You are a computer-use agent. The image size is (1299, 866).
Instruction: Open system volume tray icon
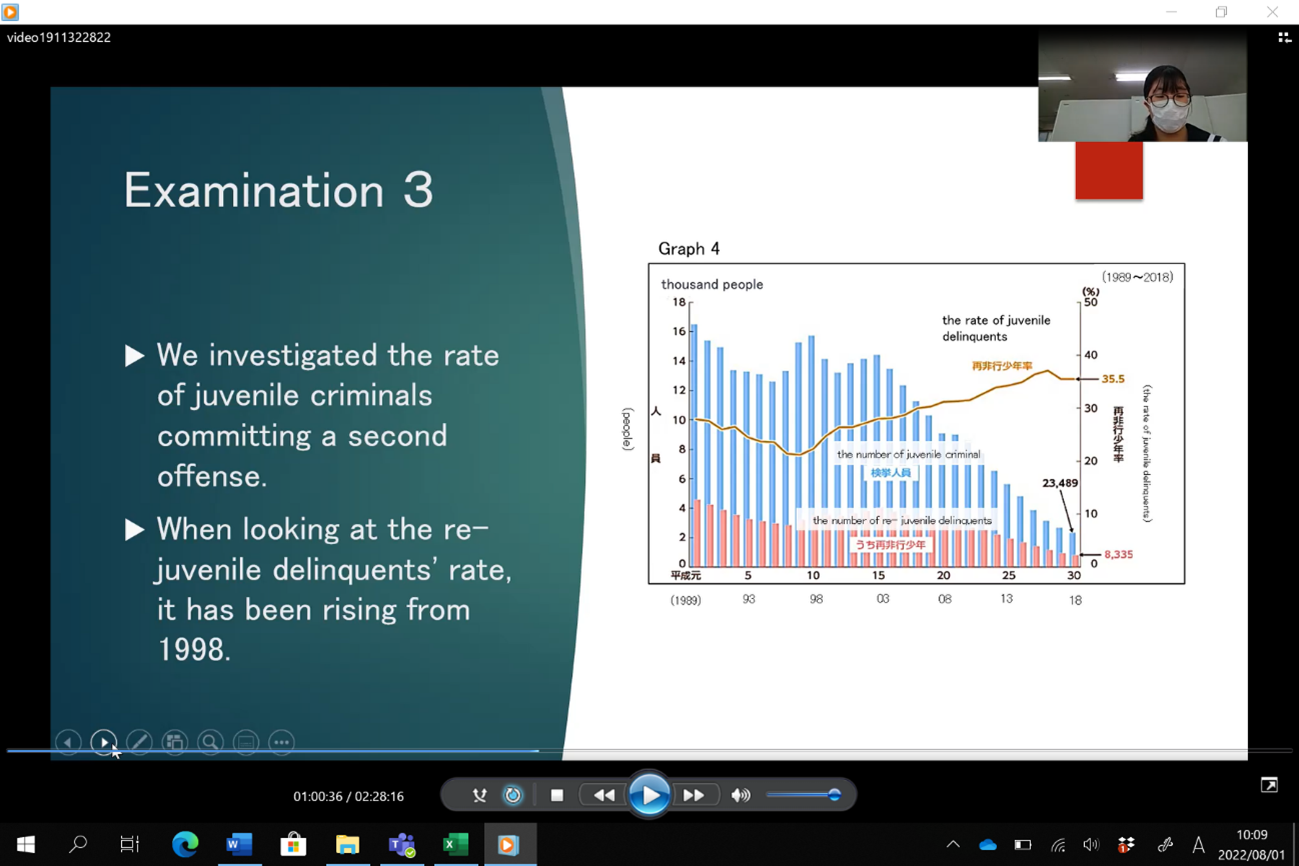click(x=1091, y=845)
